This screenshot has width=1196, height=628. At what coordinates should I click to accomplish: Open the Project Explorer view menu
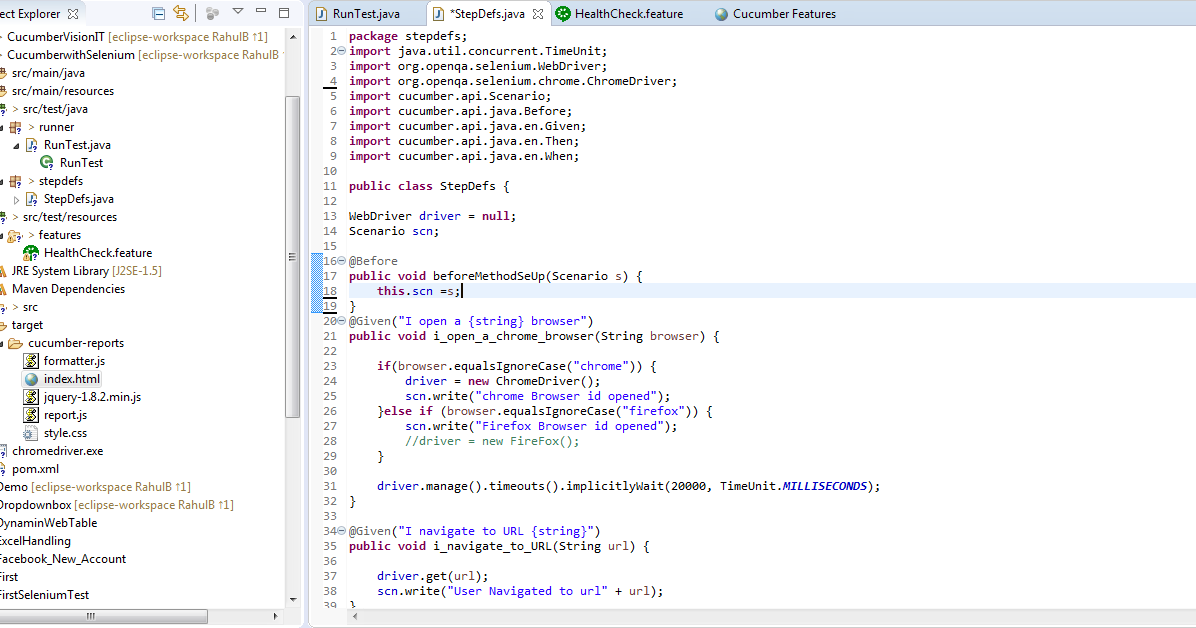coord(236,13)
